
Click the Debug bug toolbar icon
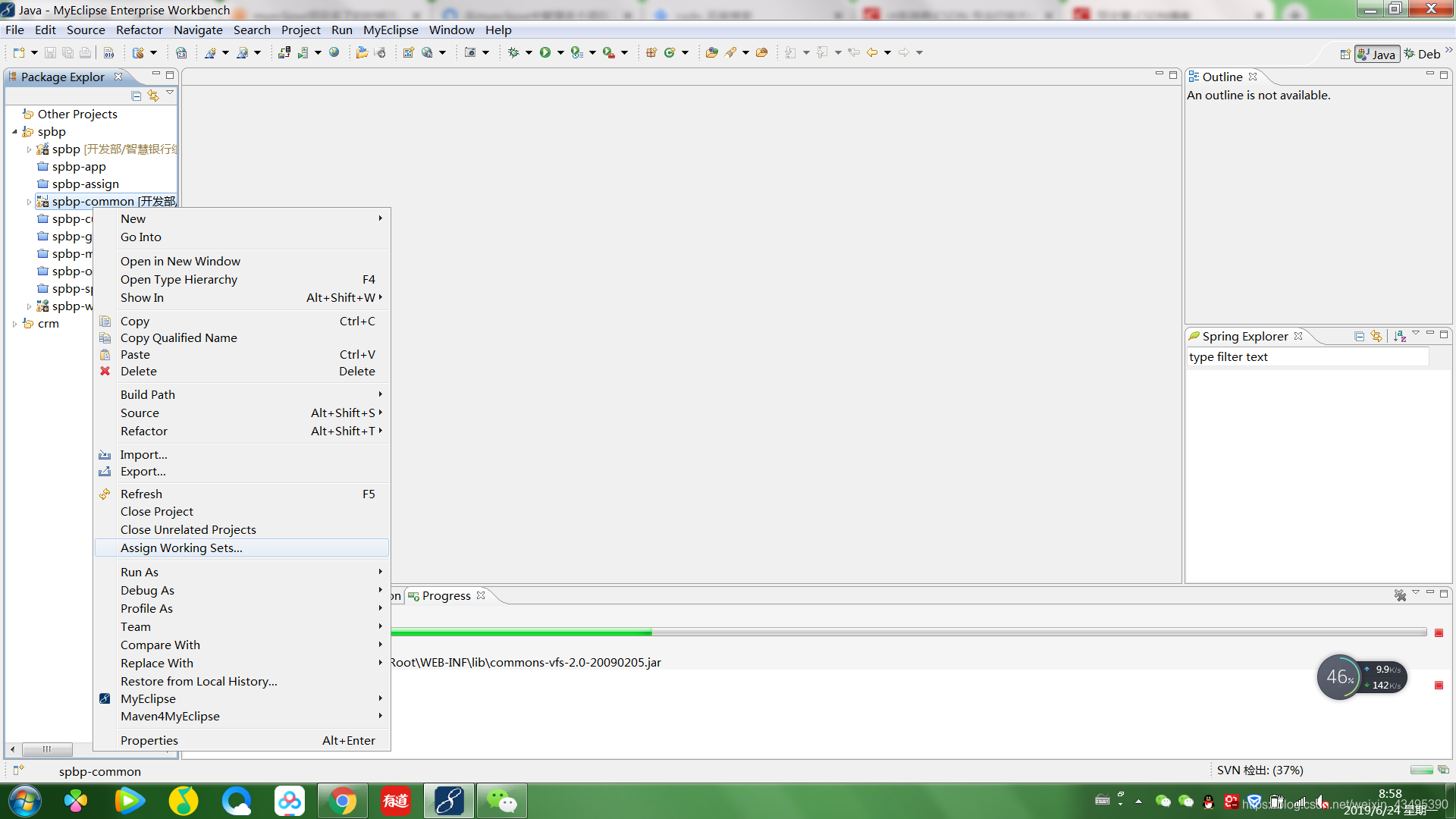tap(513, 52)
